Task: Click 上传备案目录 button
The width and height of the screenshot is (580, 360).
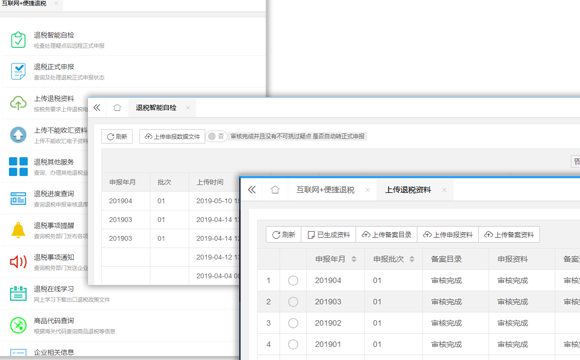Action: click(x=387, y=235)
